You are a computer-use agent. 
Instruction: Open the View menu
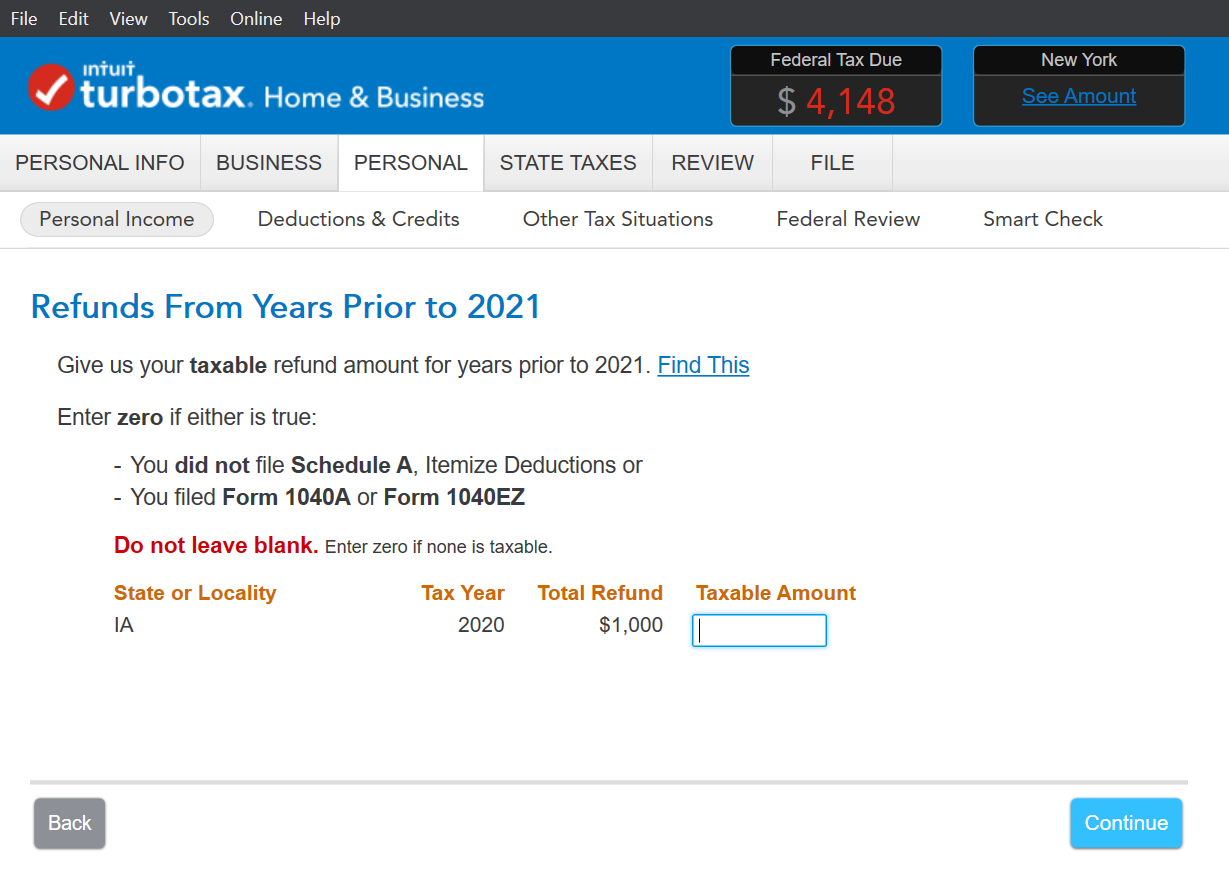click(128, 19)
